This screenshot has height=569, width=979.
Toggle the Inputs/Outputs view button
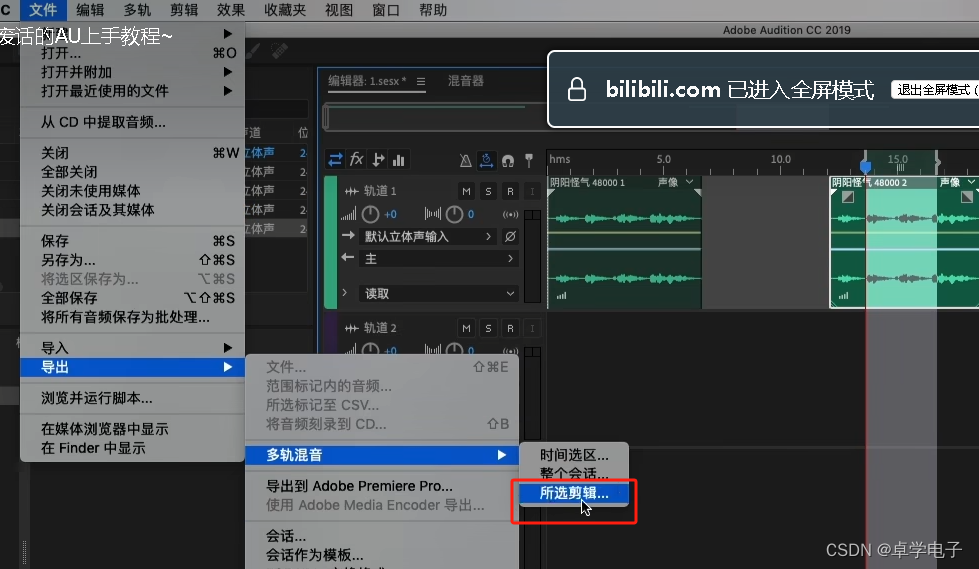click(x=335, y=160)
